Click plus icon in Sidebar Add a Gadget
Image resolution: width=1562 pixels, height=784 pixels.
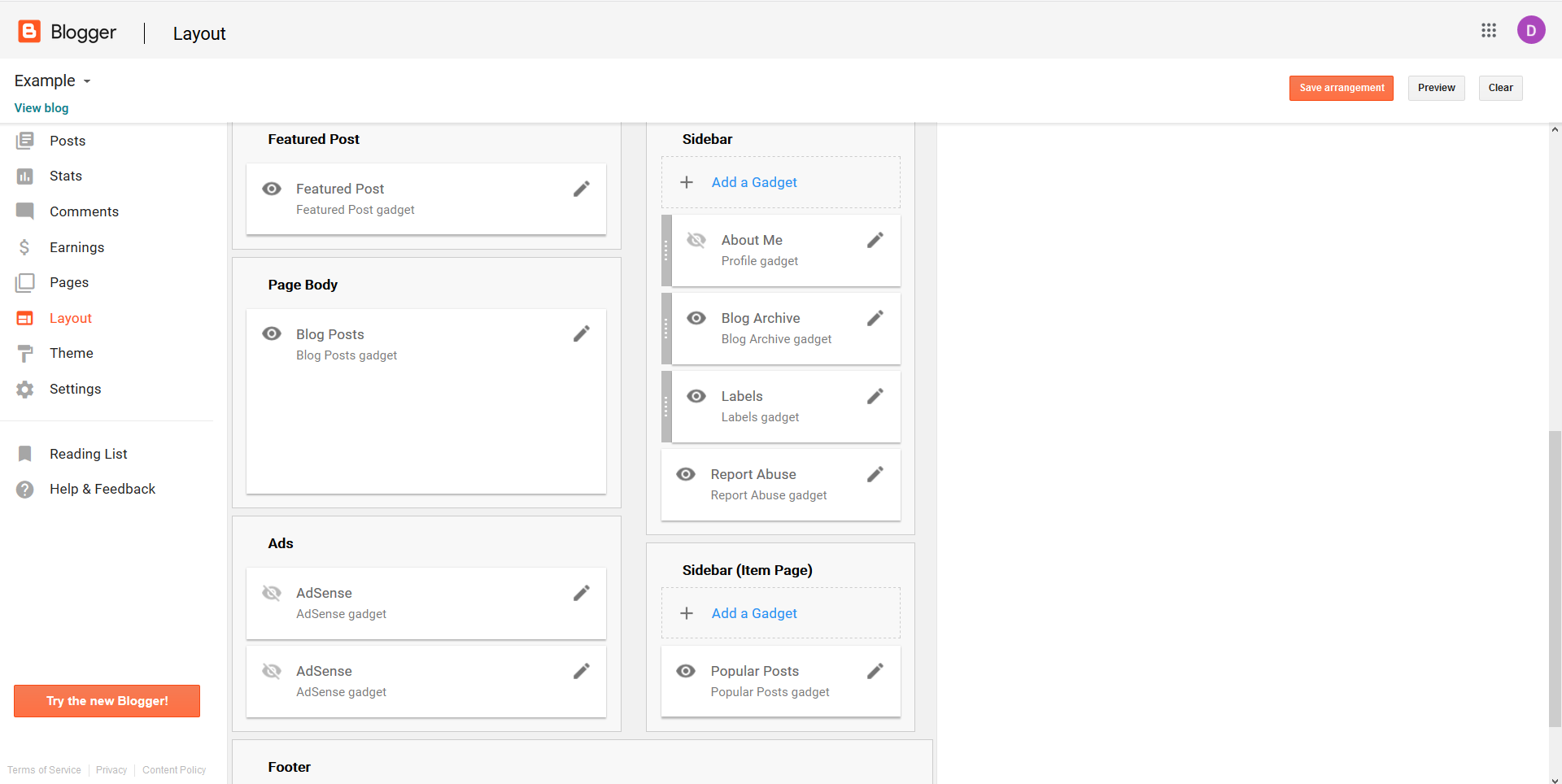687,182
